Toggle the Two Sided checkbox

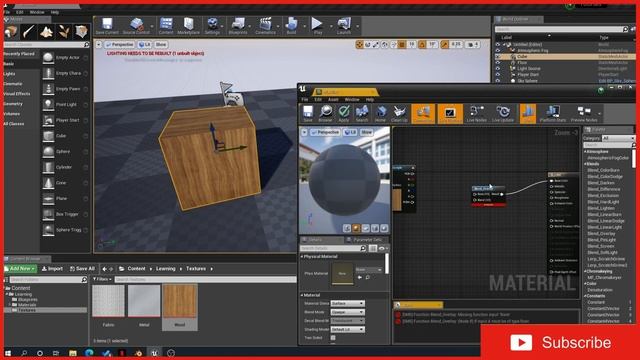[333, 338]
